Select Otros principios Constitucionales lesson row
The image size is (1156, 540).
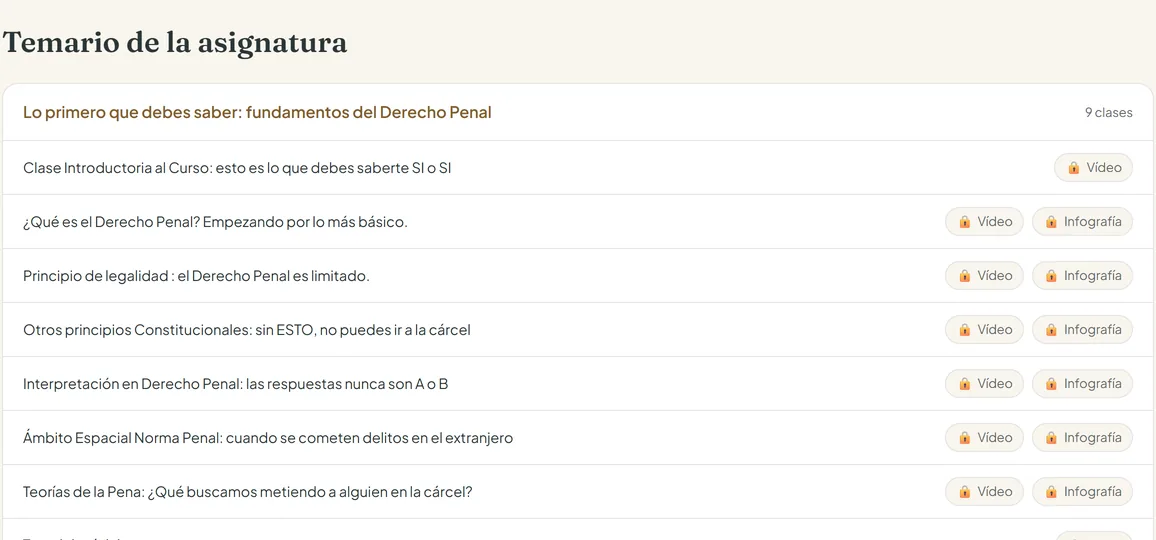(x=577, y=330)
